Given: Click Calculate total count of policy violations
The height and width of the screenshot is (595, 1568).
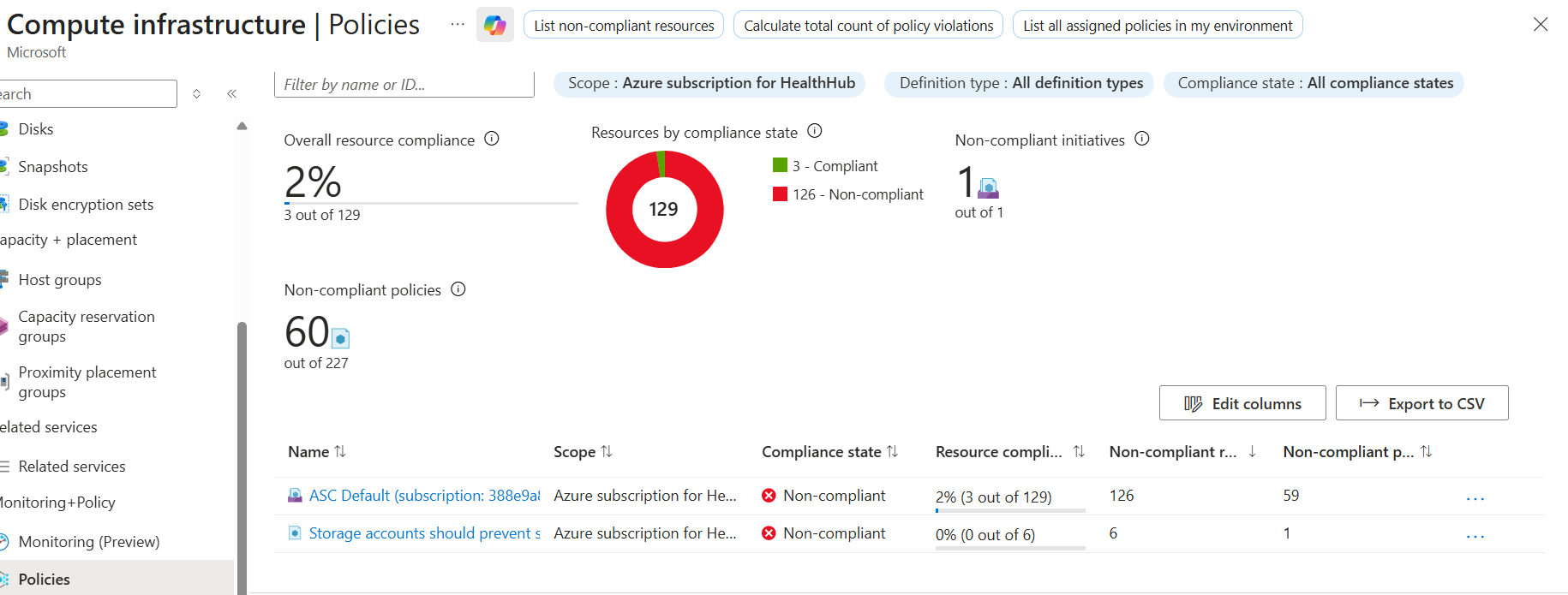Looking at the screenshot, I should tap(868, 25).
